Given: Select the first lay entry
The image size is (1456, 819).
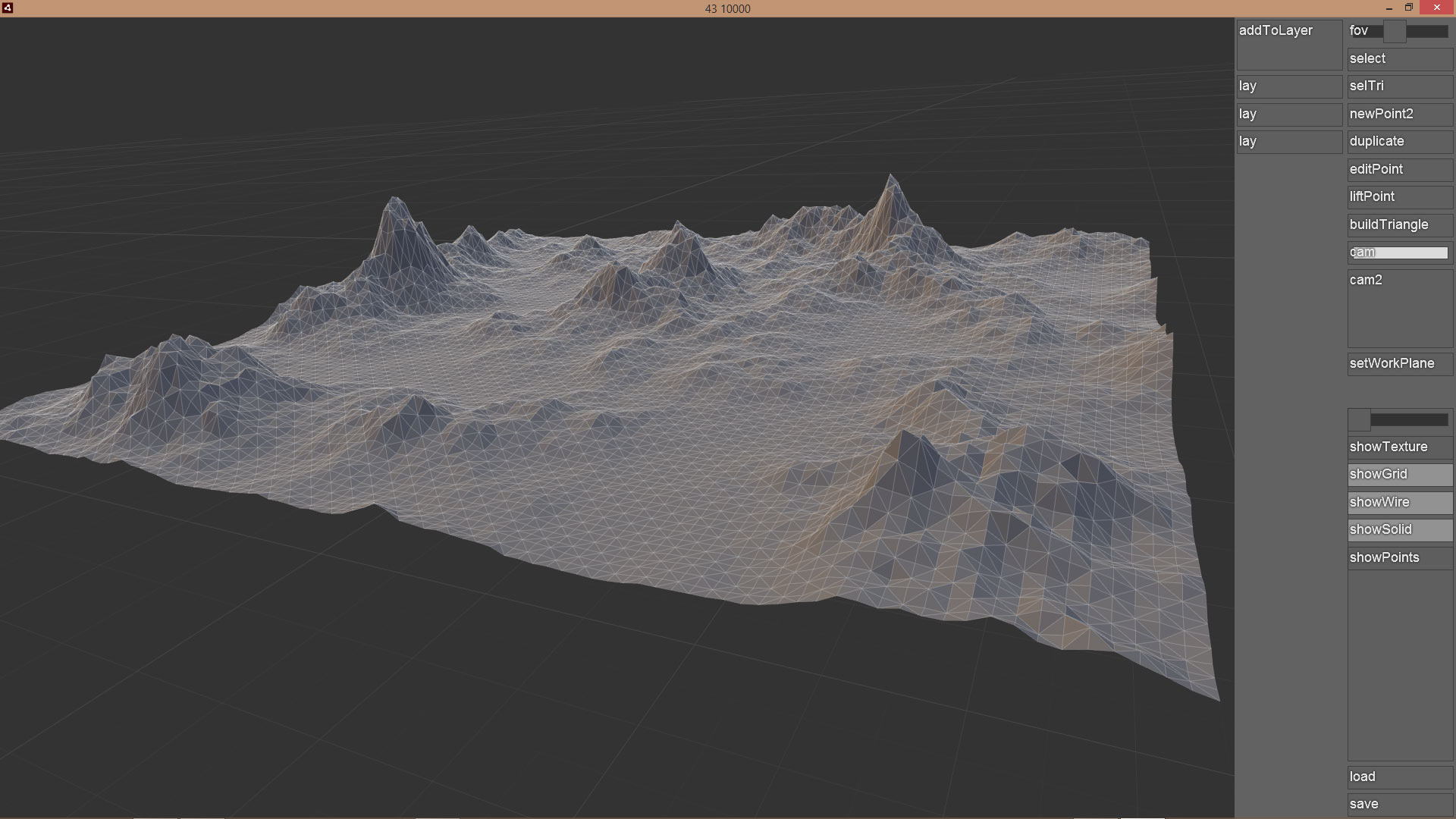Looking at the screenshot, I should (1288, 86).
